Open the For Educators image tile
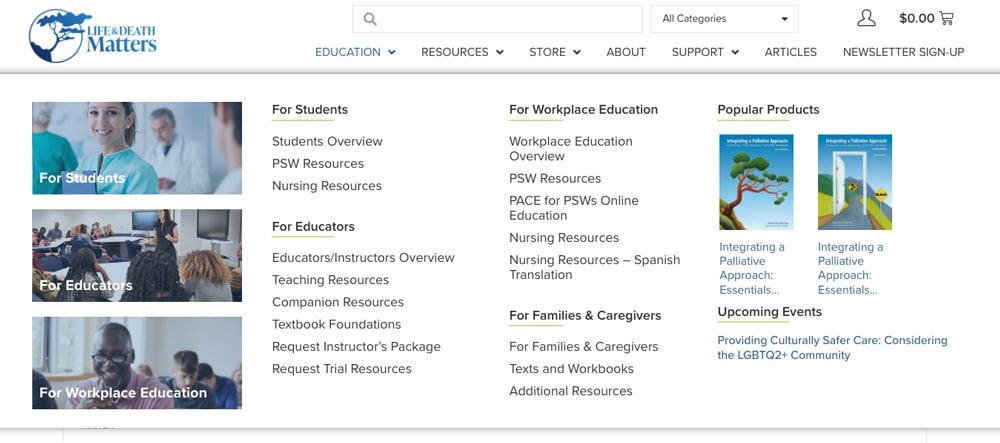1000x443 pixels. click(137, 255)
